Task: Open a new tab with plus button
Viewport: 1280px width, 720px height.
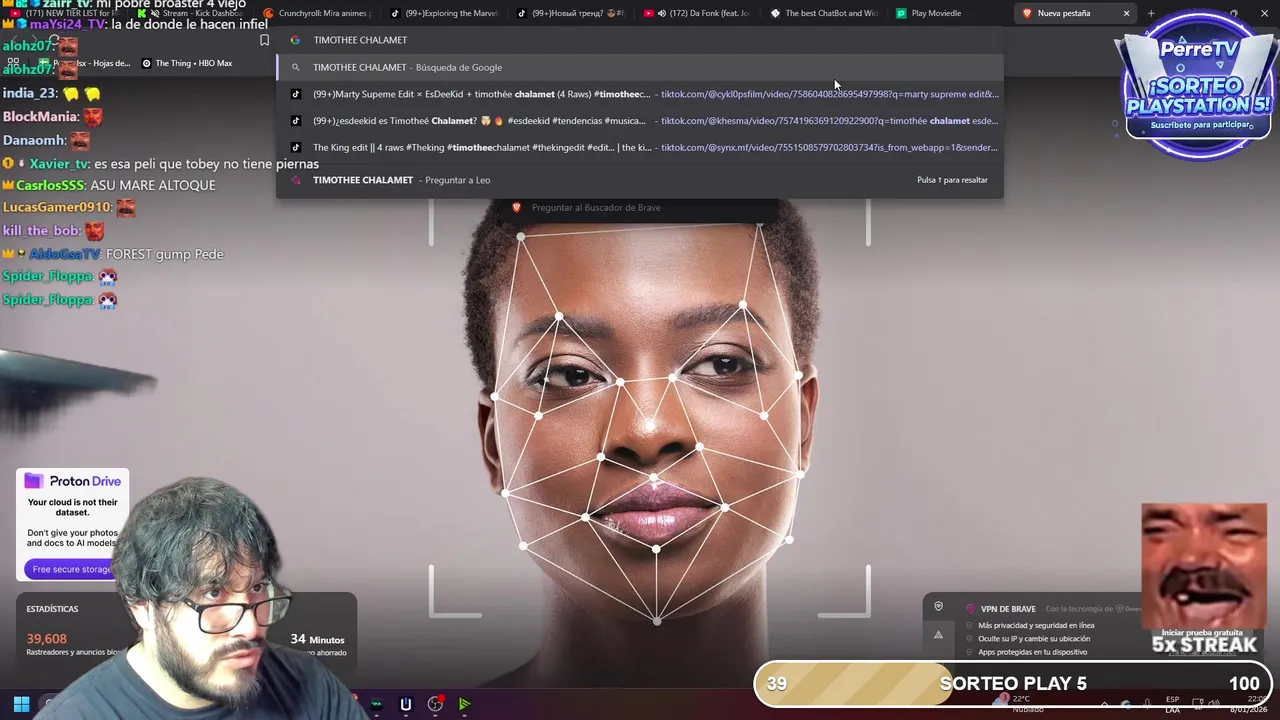Action: point(1151,13)
